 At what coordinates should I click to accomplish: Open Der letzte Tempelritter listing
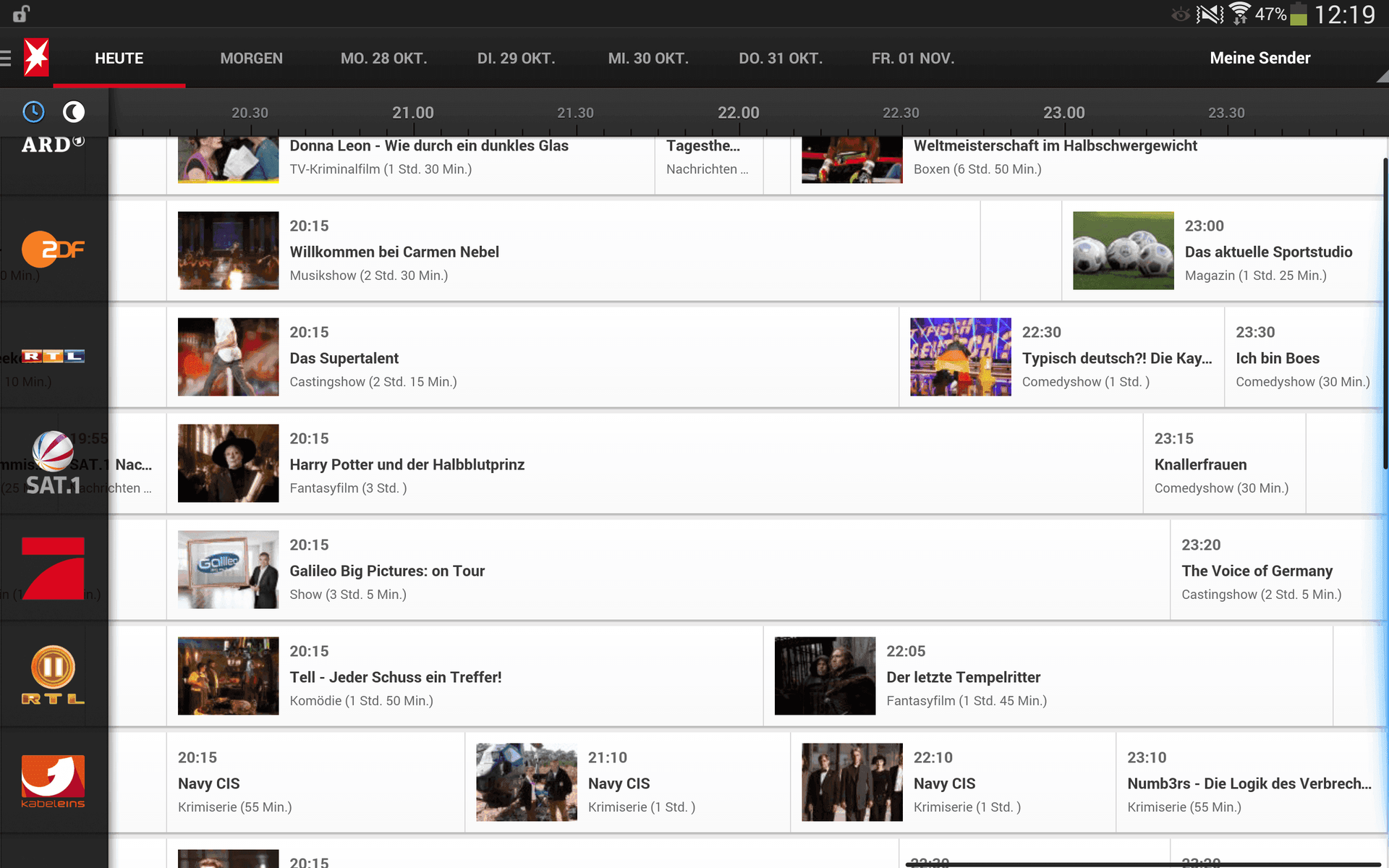(1048, 676)
